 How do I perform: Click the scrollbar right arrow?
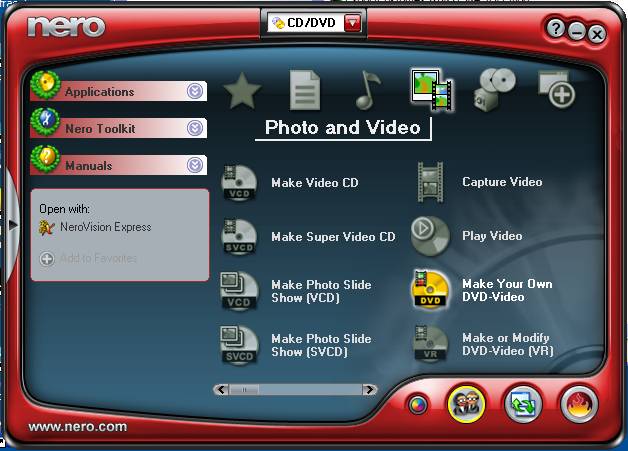(369, 389)
